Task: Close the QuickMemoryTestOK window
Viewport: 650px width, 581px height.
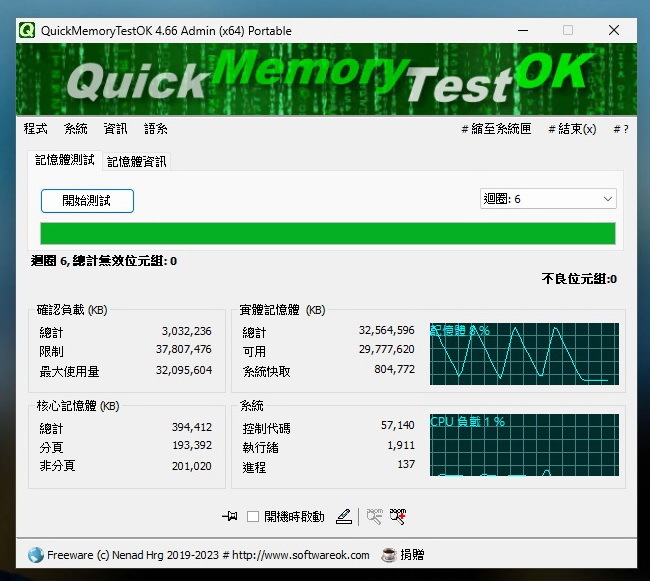Action: (614, 30)
